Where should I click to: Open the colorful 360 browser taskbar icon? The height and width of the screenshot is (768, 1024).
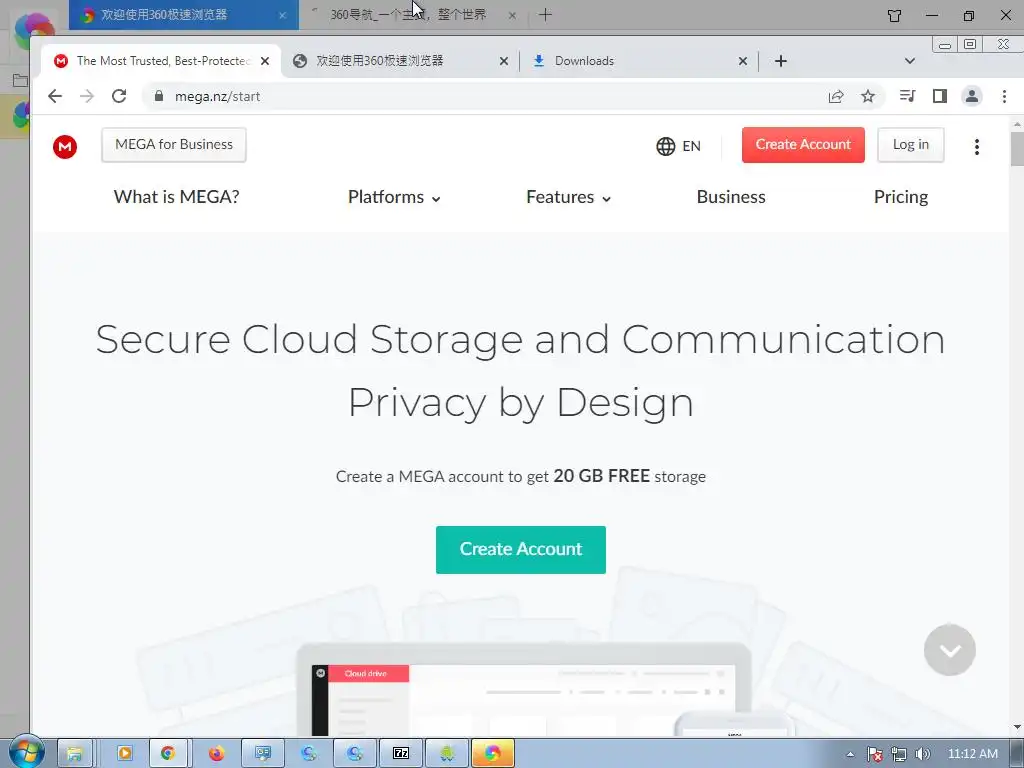click(492, 754)
